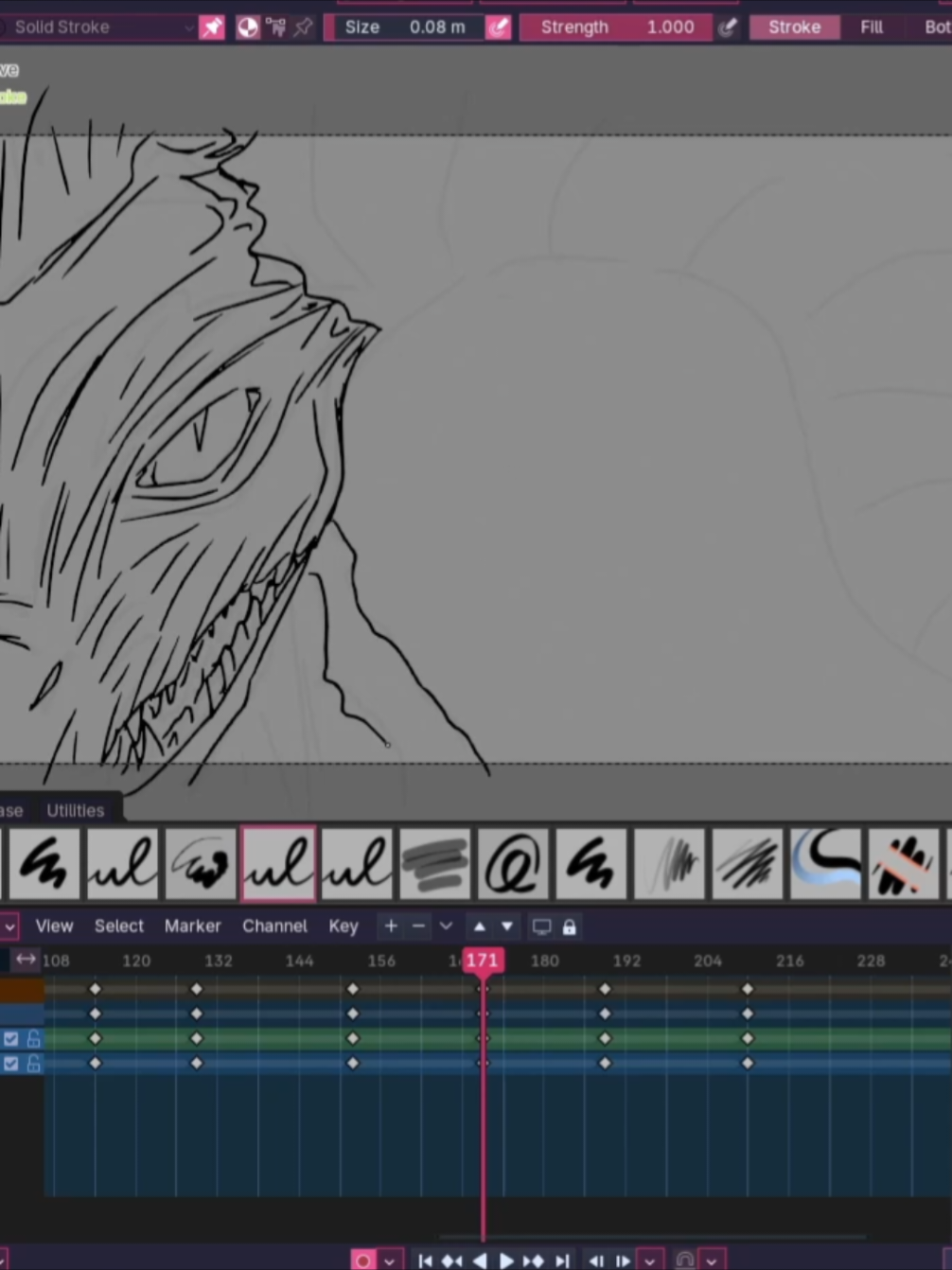Click the material sphere icon in header

(247, 27)
